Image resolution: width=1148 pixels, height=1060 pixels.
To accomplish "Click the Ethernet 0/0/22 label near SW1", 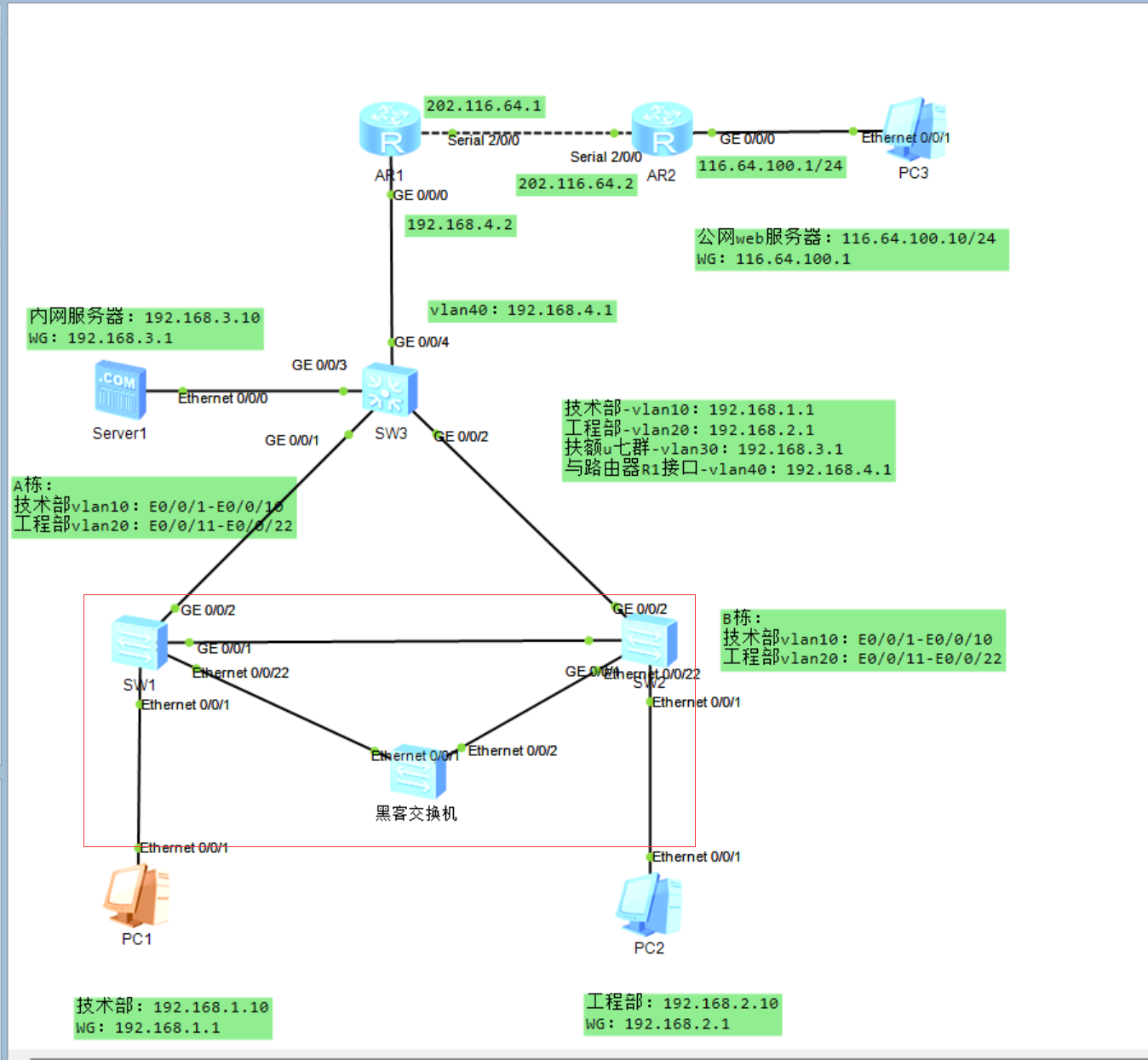I will [x=241, y=673].
